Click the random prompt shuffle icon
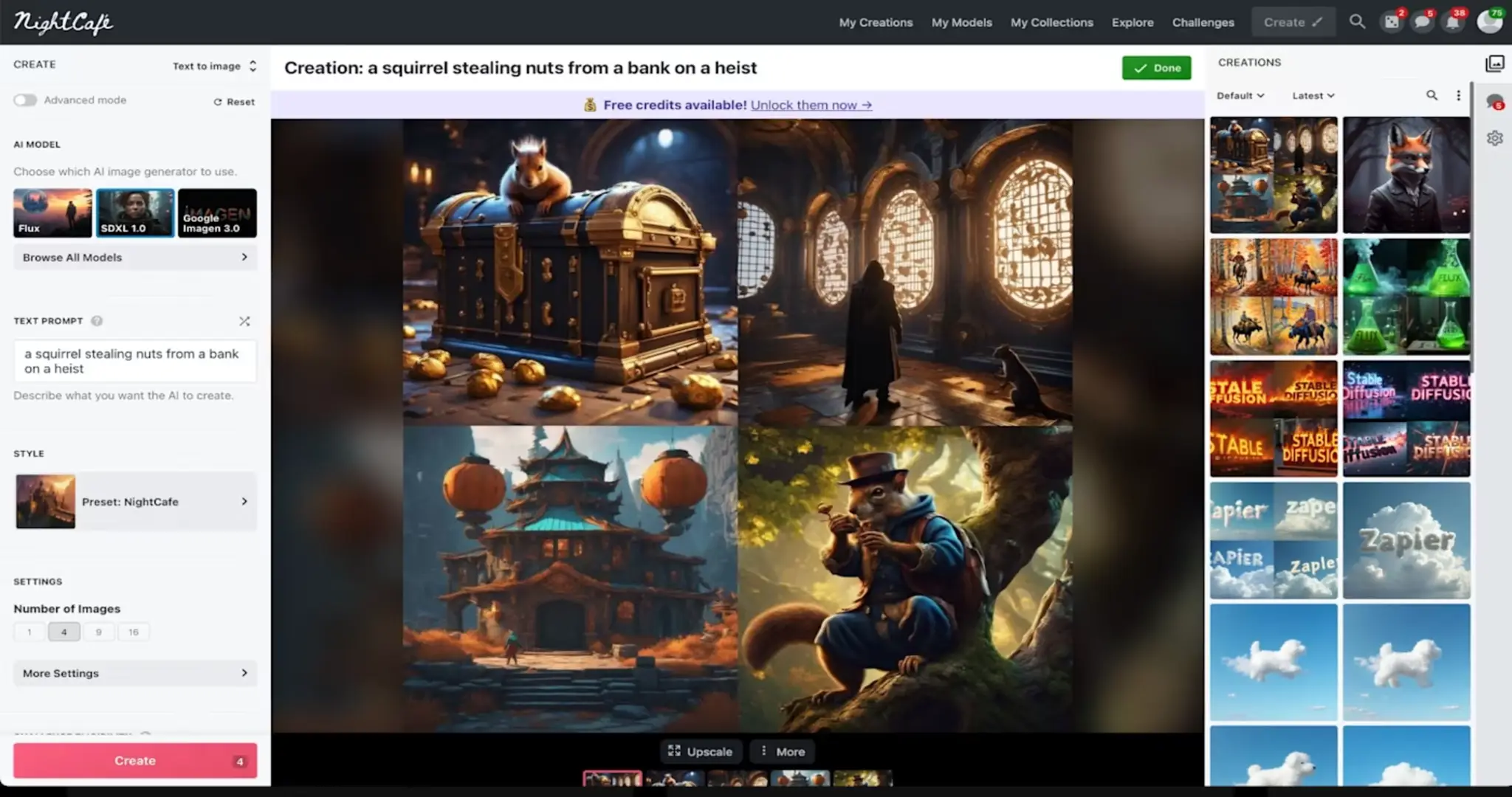1512x797 pixels. click(244, 321)
